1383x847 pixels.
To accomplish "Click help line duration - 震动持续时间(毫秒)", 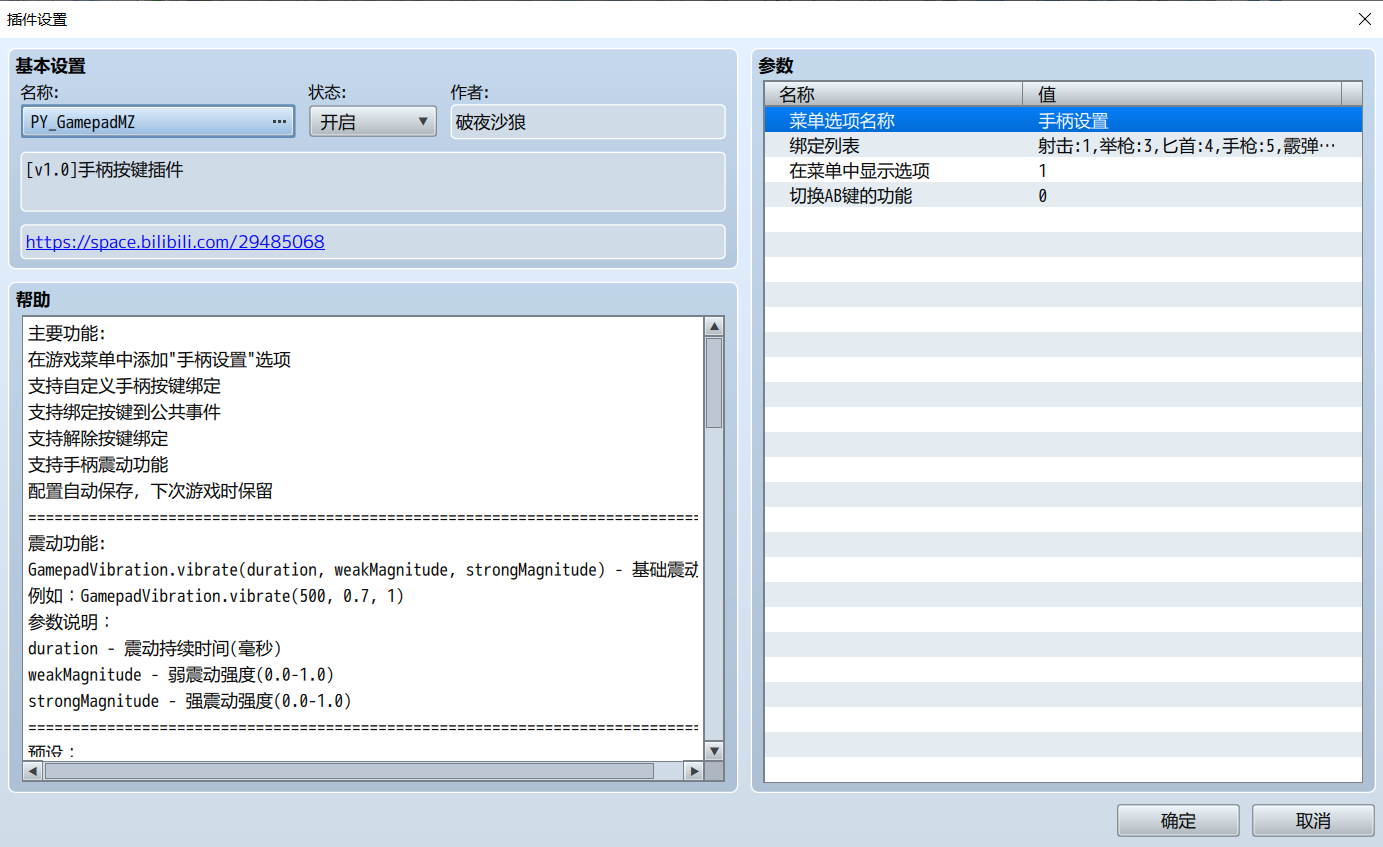I will [155, 648].
